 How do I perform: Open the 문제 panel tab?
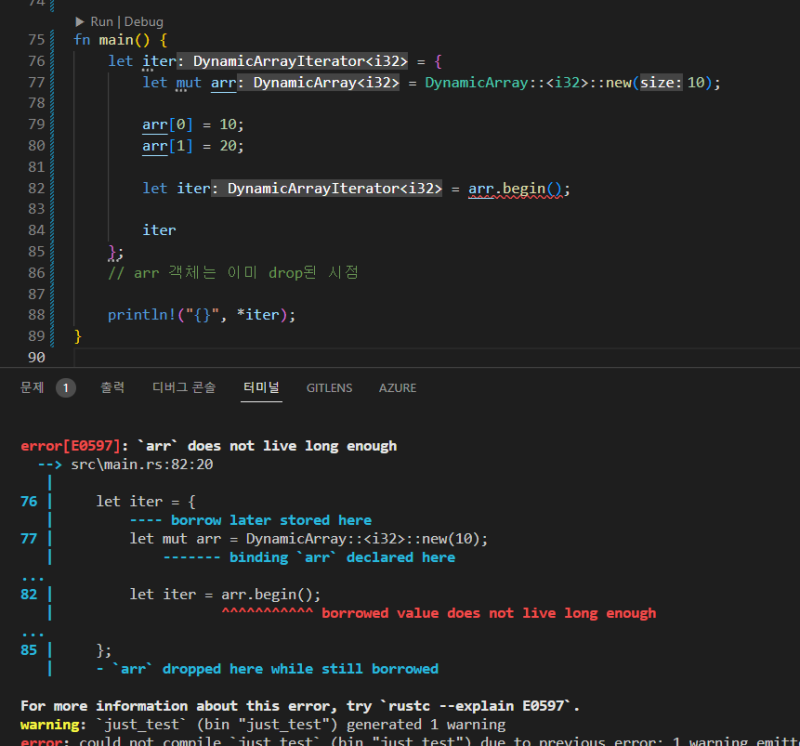(33, 388)
